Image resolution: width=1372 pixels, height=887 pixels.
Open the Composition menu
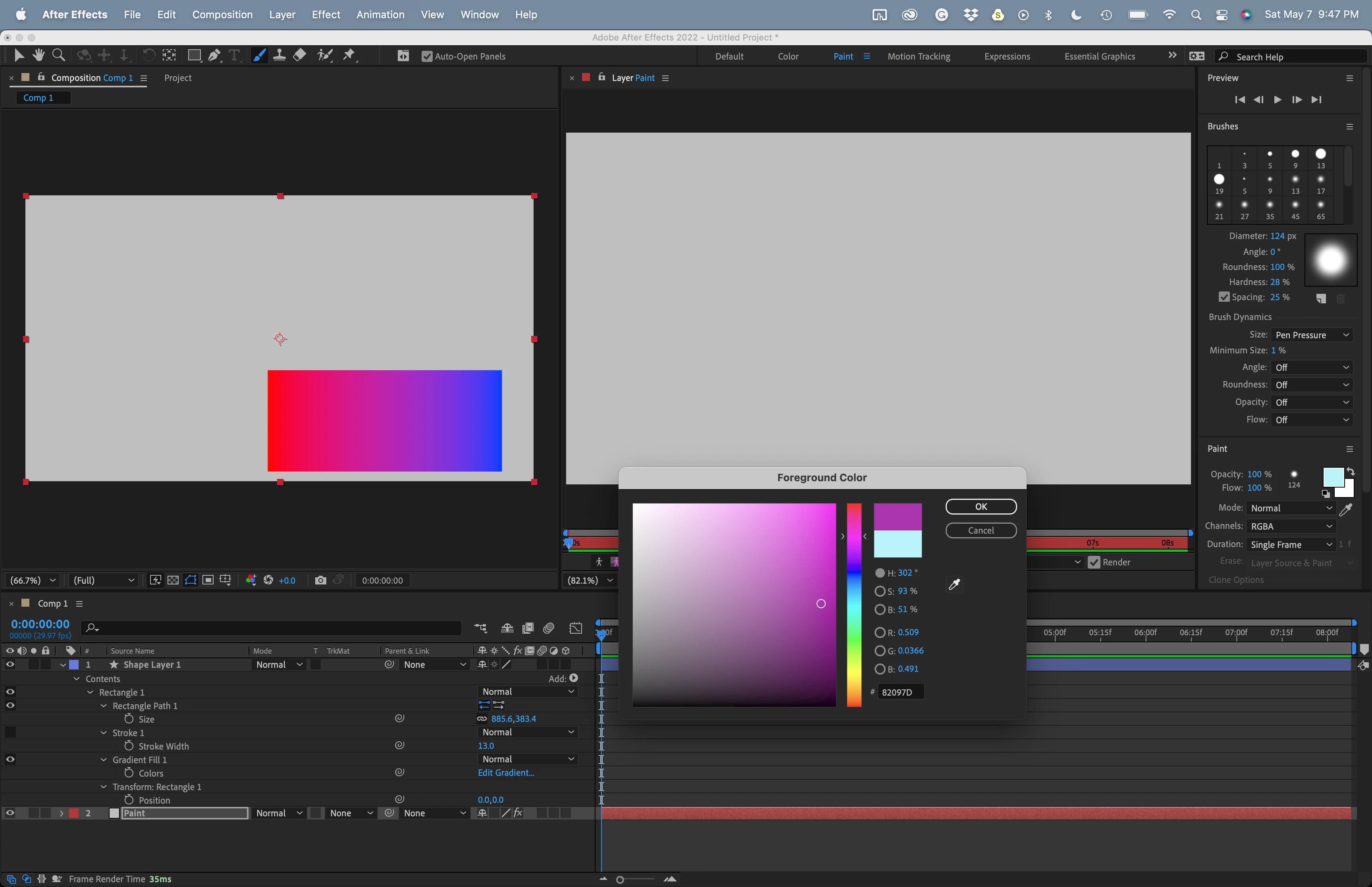pyautogui.click(x=222, y=14)
